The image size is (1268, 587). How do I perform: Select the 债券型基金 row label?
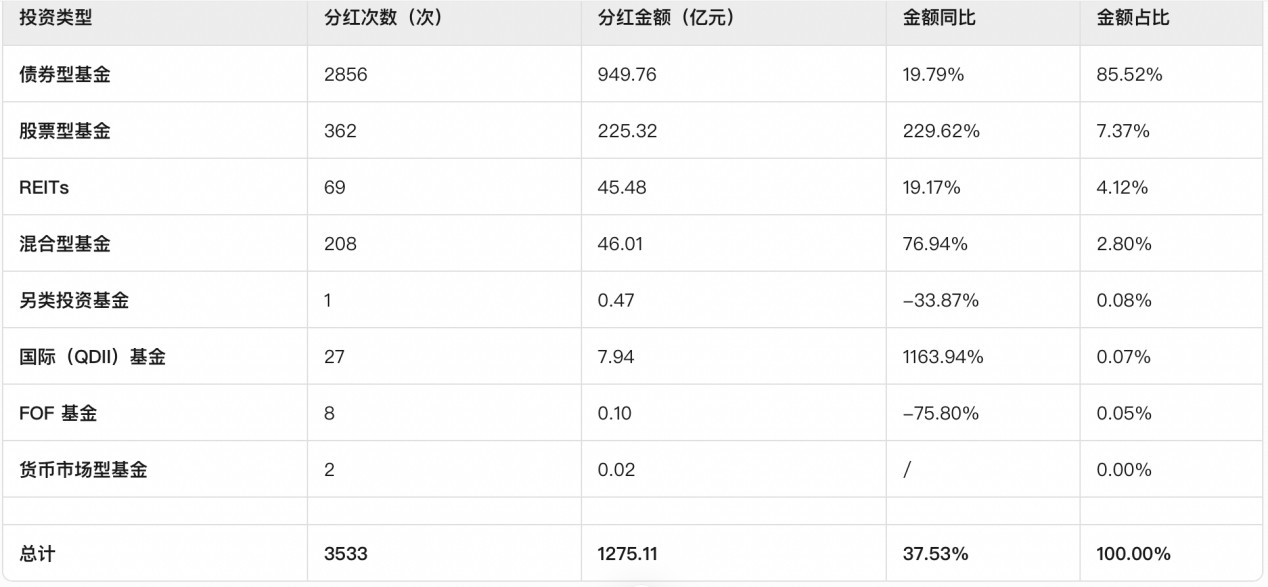pos(65,74)
